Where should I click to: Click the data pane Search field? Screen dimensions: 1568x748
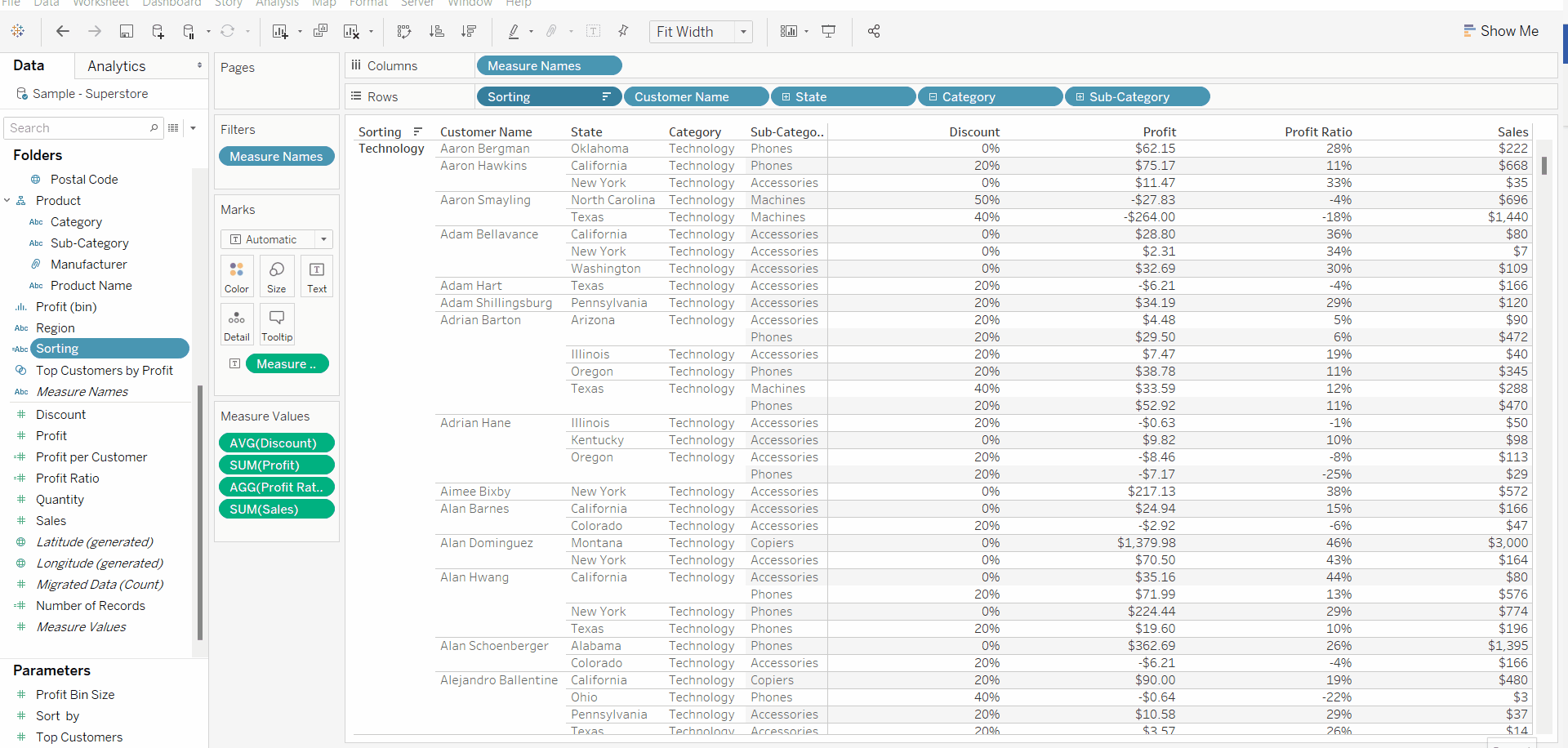click(x=82, y=128)
